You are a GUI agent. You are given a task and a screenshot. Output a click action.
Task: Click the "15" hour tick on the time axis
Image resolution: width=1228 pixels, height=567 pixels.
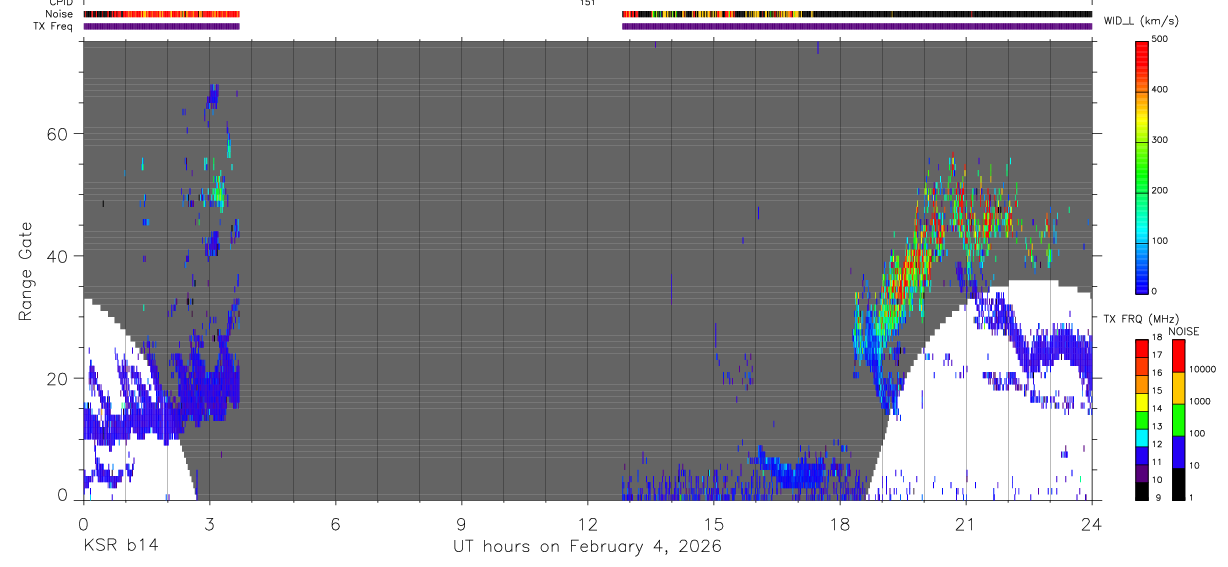714,523
